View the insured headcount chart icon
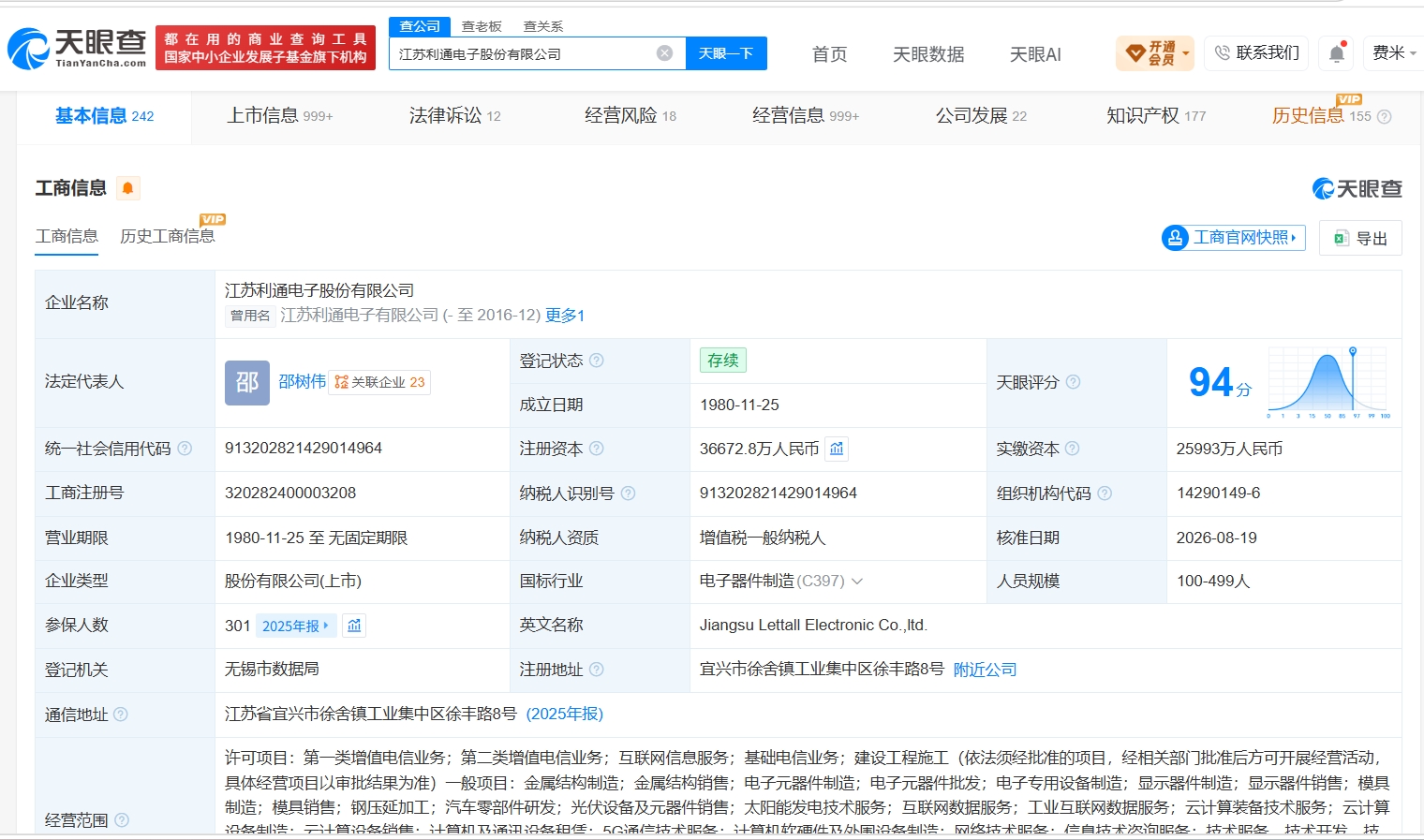The image size is (1424, 840). (x=354, y=626)
